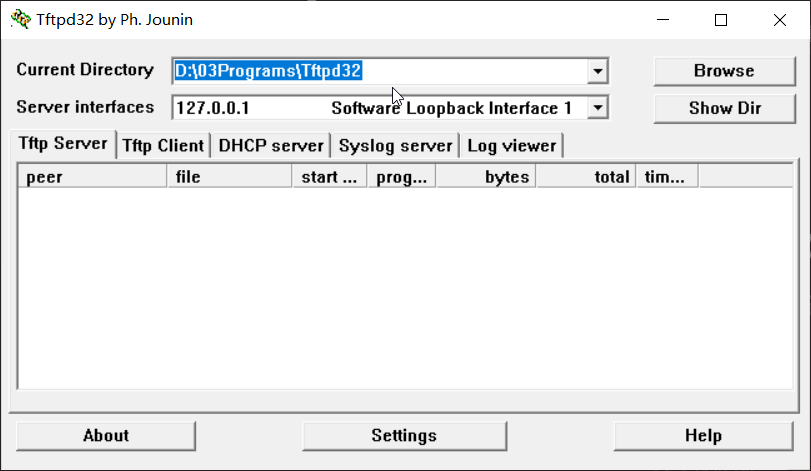
Task: Switch to the Log viewer tab
Action: click(x=511, y=146)
